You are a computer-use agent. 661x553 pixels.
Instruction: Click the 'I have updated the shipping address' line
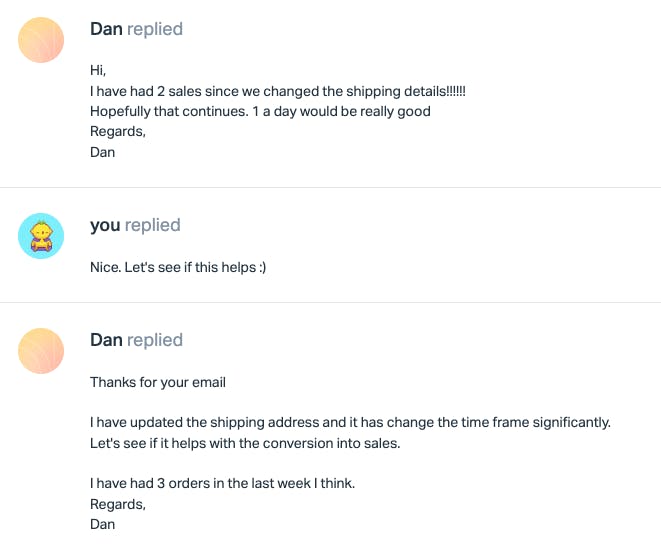350,423
